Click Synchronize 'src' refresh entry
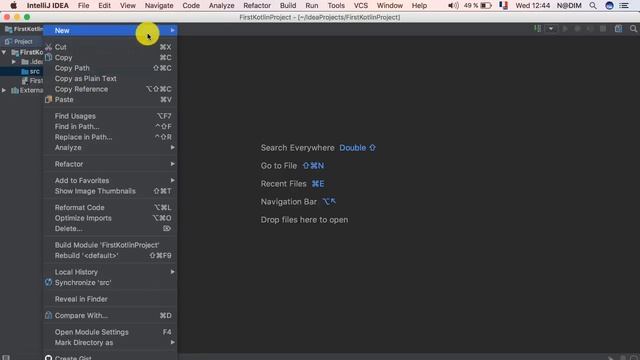This screenshot has width=640, height=360. [x=110, y=282]
